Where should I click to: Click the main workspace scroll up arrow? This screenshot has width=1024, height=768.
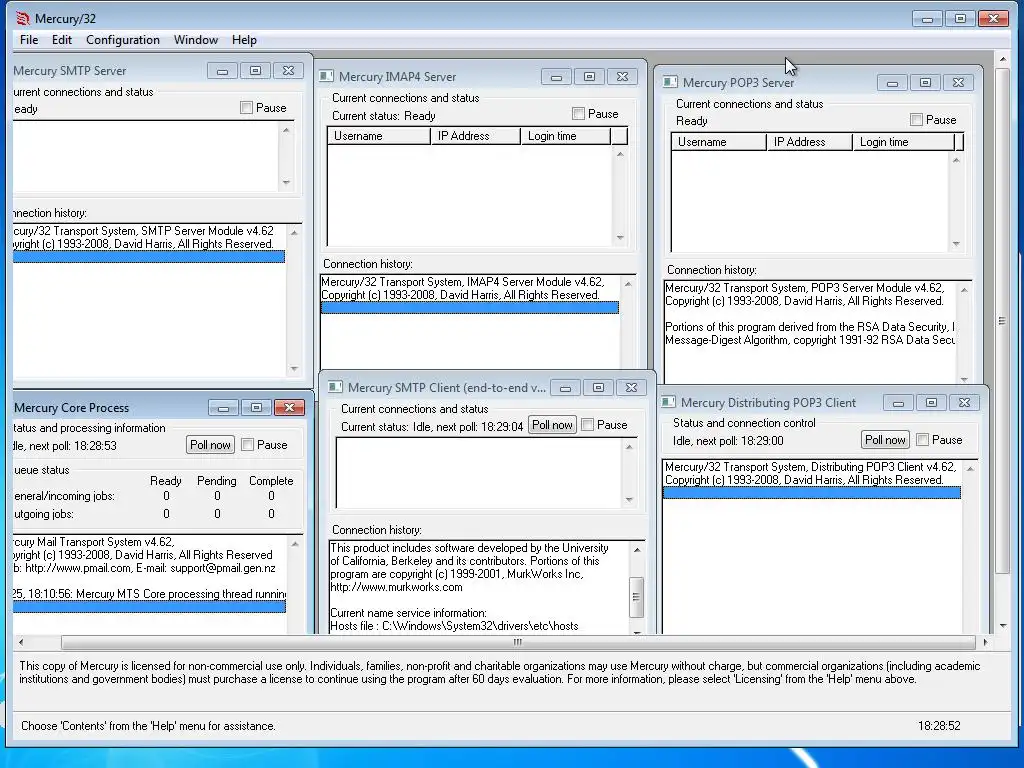[1002, 59]
